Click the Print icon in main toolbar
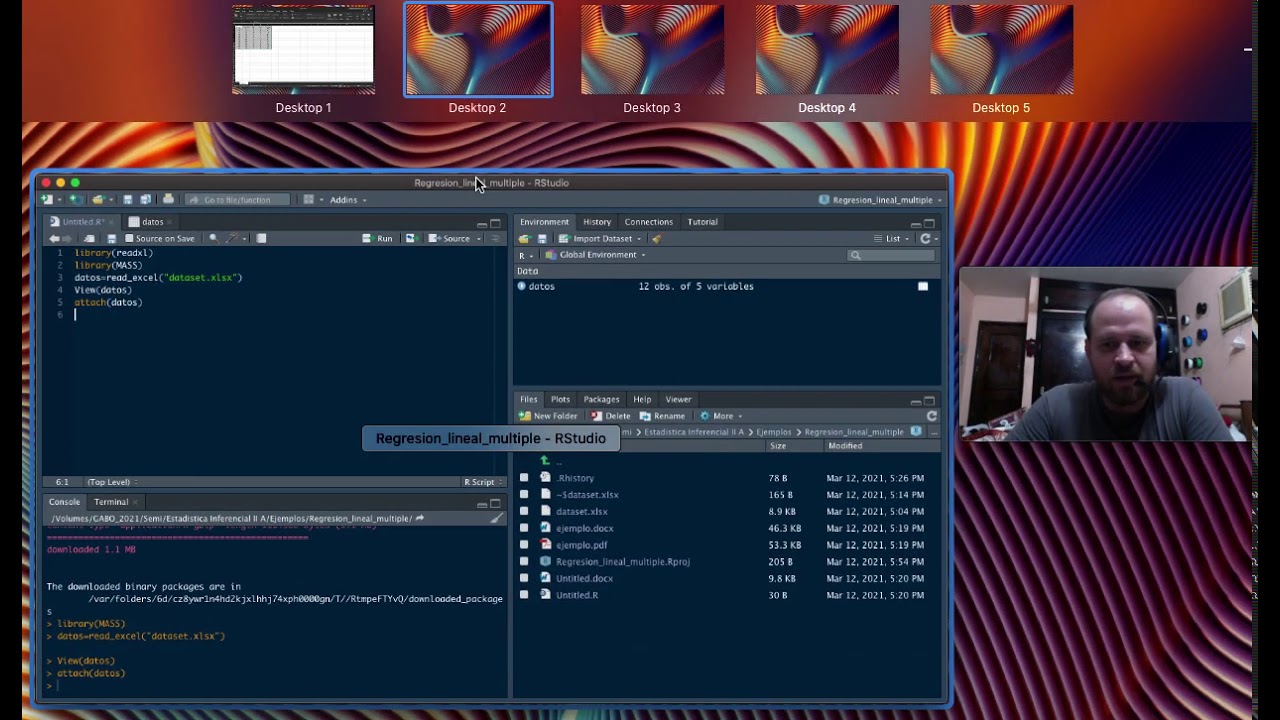The image size is (1280, 720). [x=168, y=199]
